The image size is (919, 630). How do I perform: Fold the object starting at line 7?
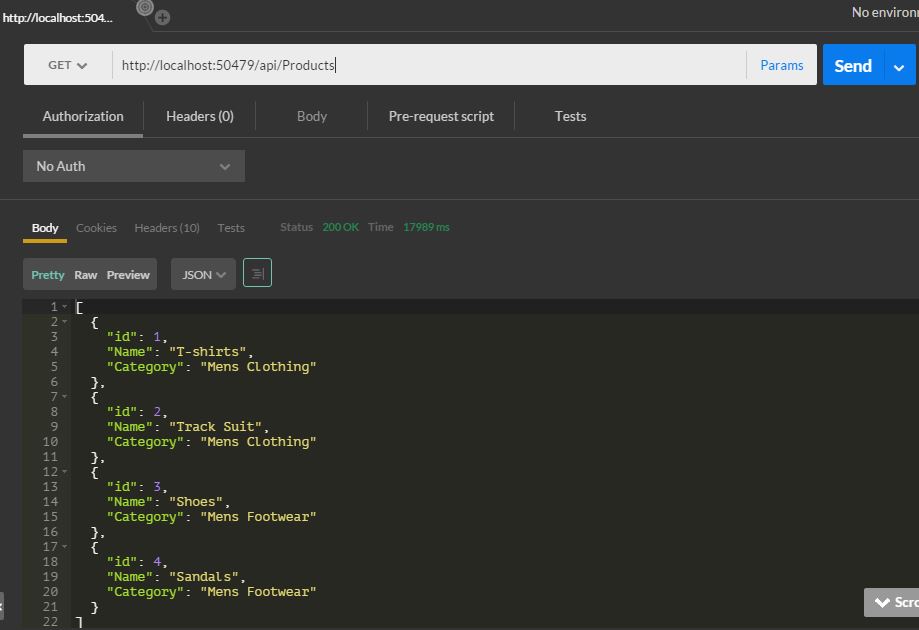(x=65, y=397)
